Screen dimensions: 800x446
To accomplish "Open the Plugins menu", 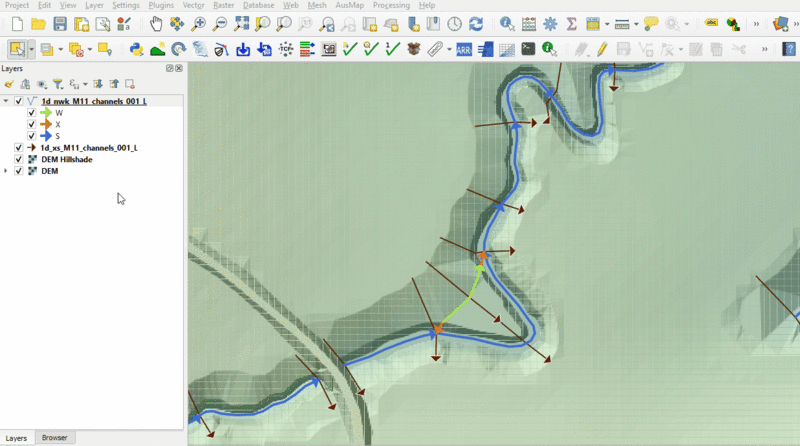I will (x=161, y=5).
